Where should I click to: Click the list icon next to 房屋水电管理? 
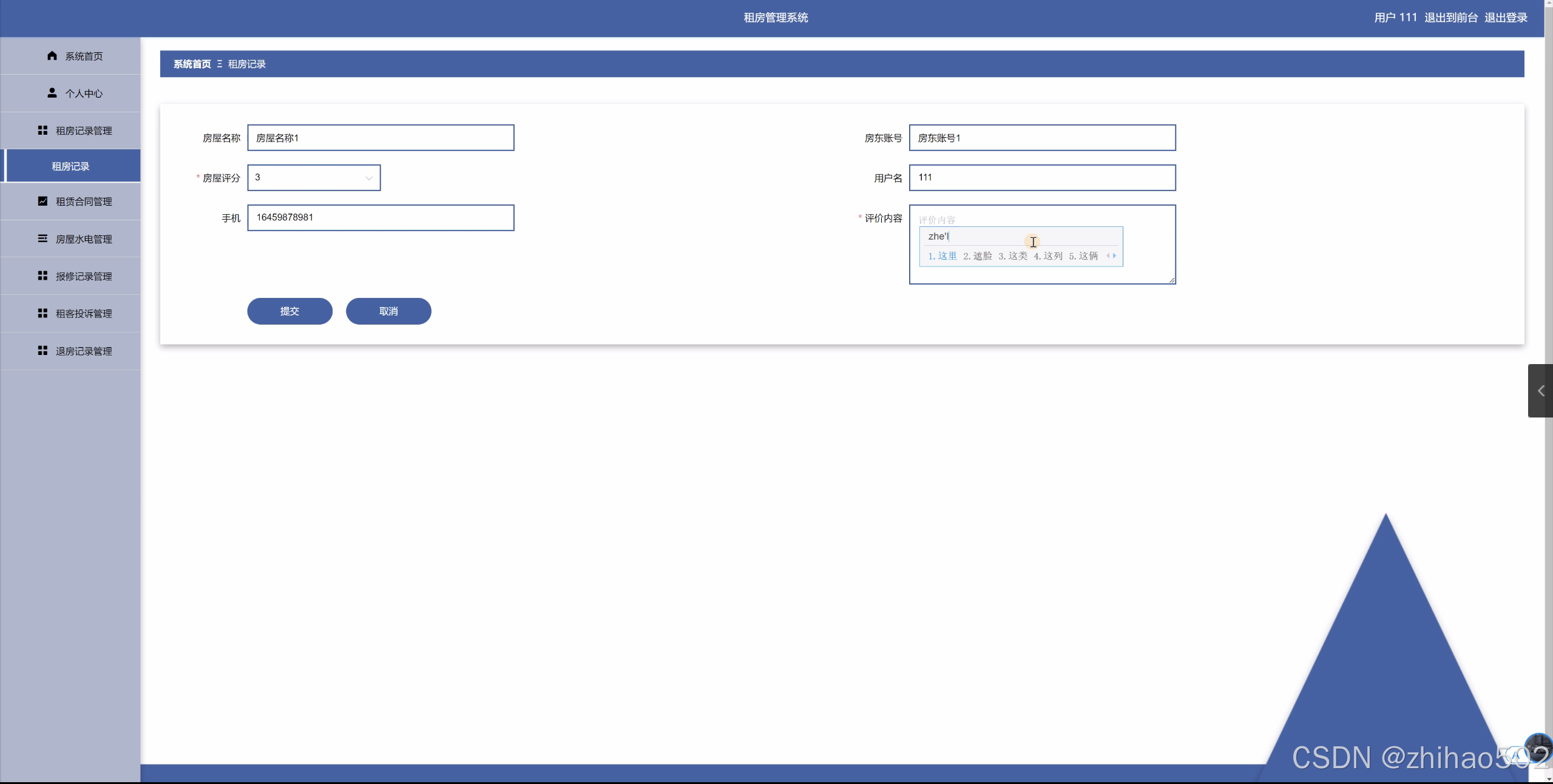(x=42, y=238)
